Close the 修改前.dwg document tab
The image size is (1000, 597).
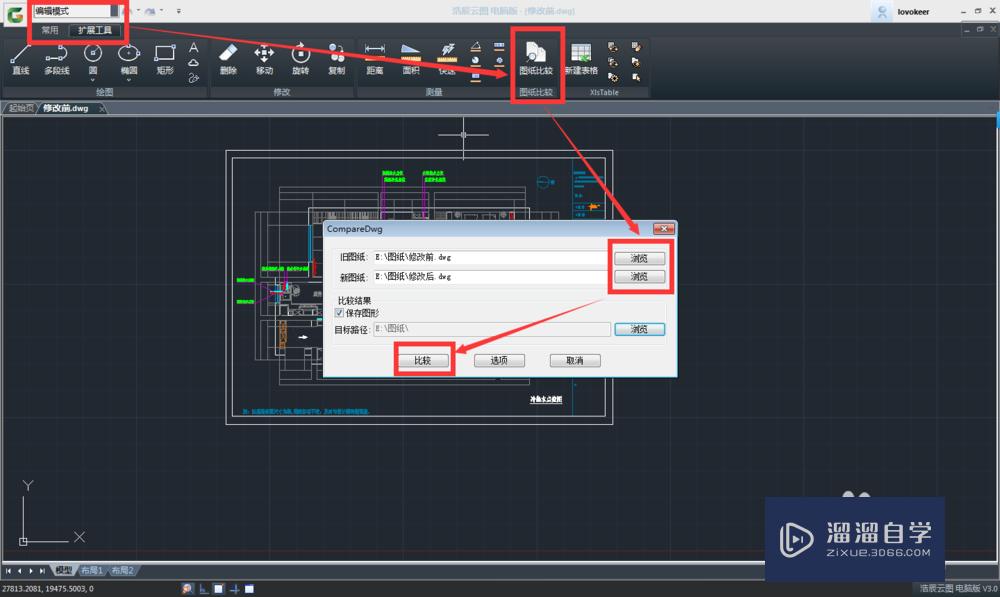pyautogui.click(x=103, y=109)
